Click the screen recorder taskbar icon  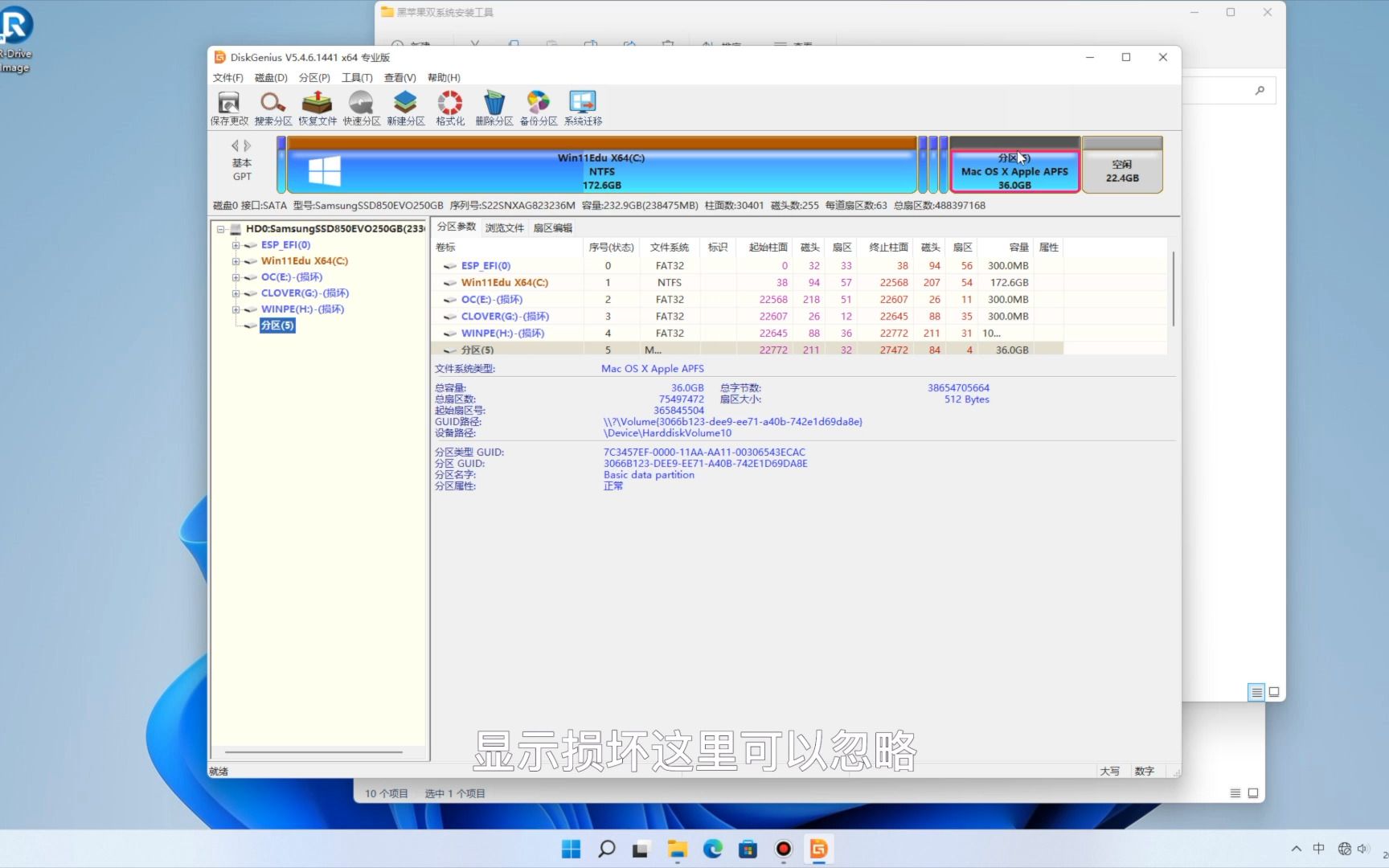coord(784,849)
